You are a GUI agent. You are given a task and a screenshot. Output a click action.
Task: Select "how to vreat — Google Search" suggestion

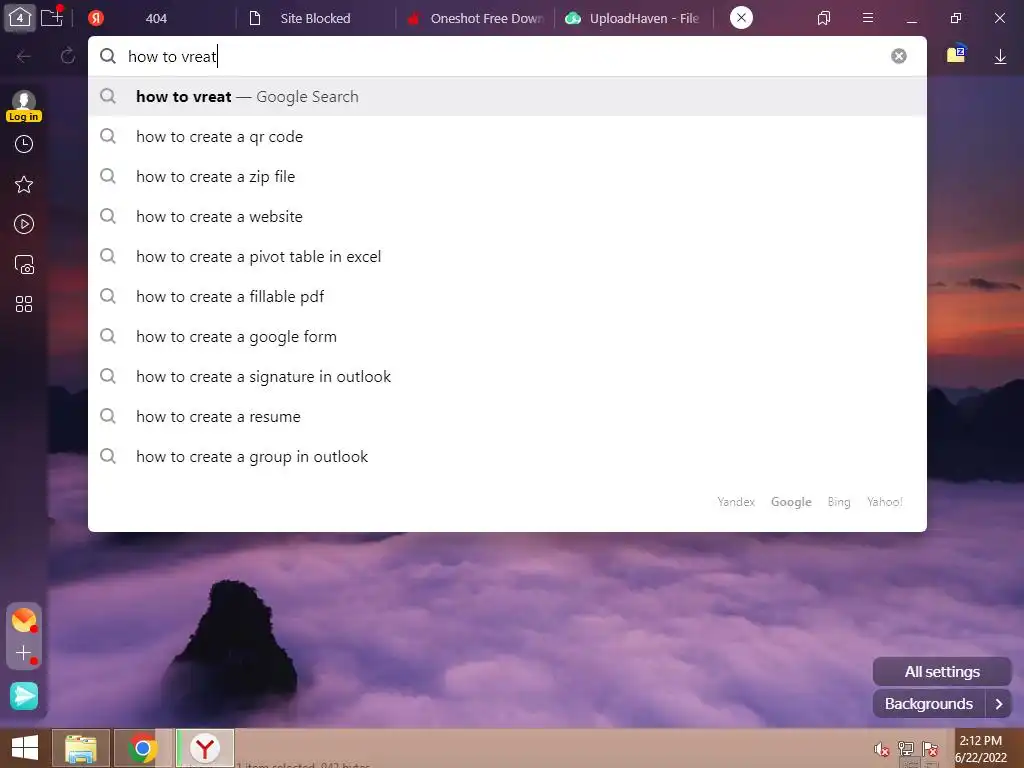[x=507, y=97]
